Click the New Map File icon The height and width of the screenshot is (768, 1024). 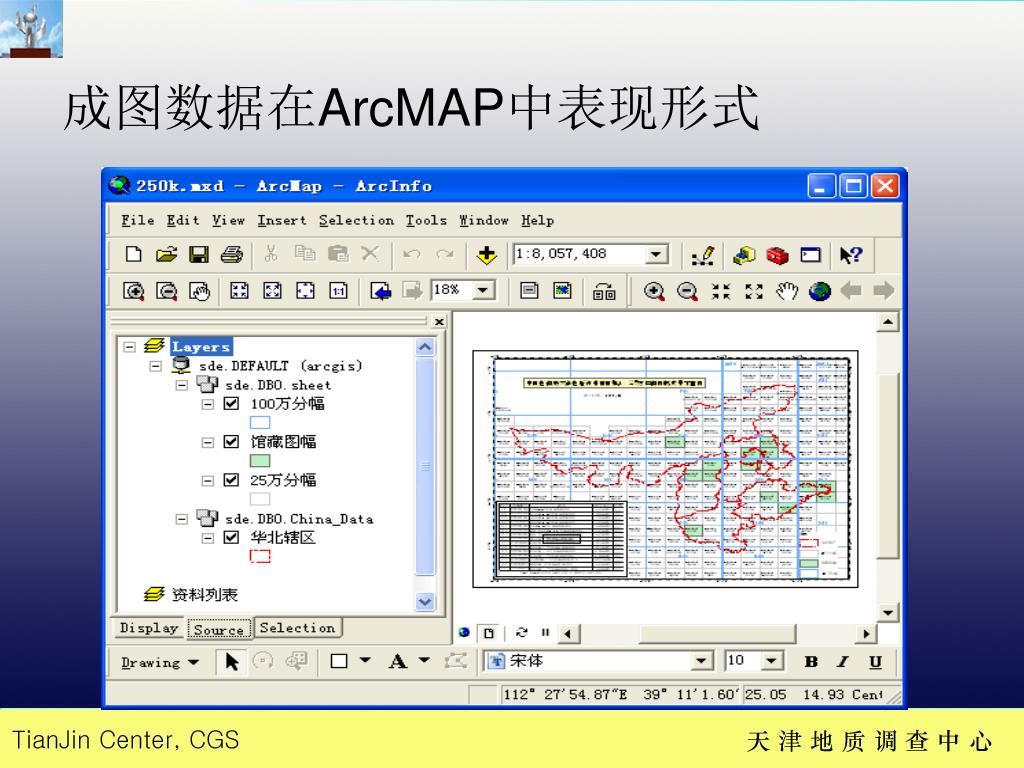[133, 254]
